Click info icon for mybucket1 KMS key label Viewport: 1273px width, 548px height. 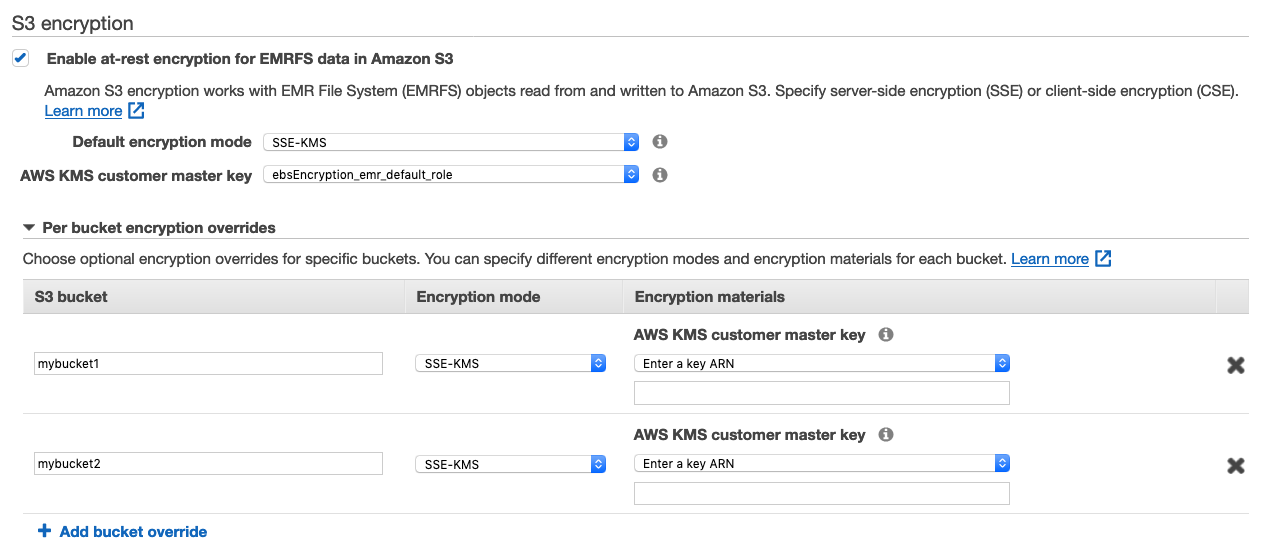[x=885, y=335]
